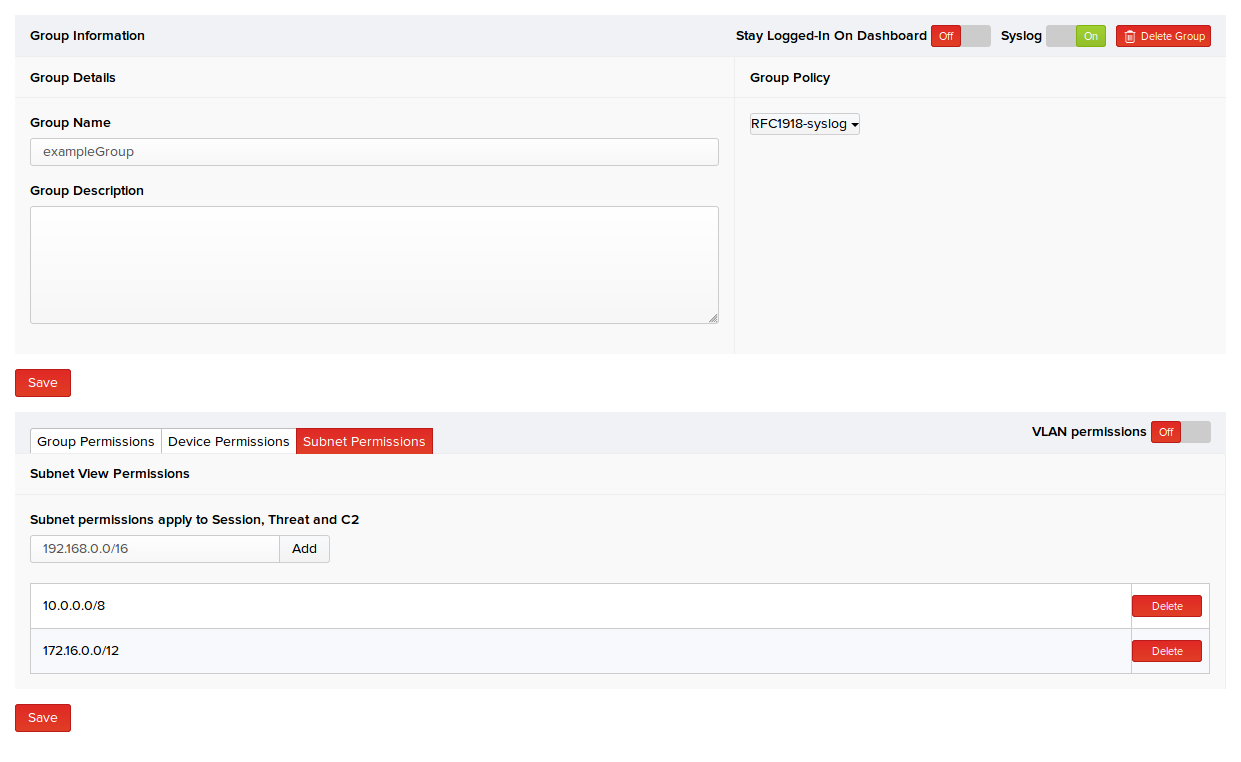Viewport: 1241px width, 762px height.
Task: Switch to the Device Permissions tab
Action: pos(229,441)
